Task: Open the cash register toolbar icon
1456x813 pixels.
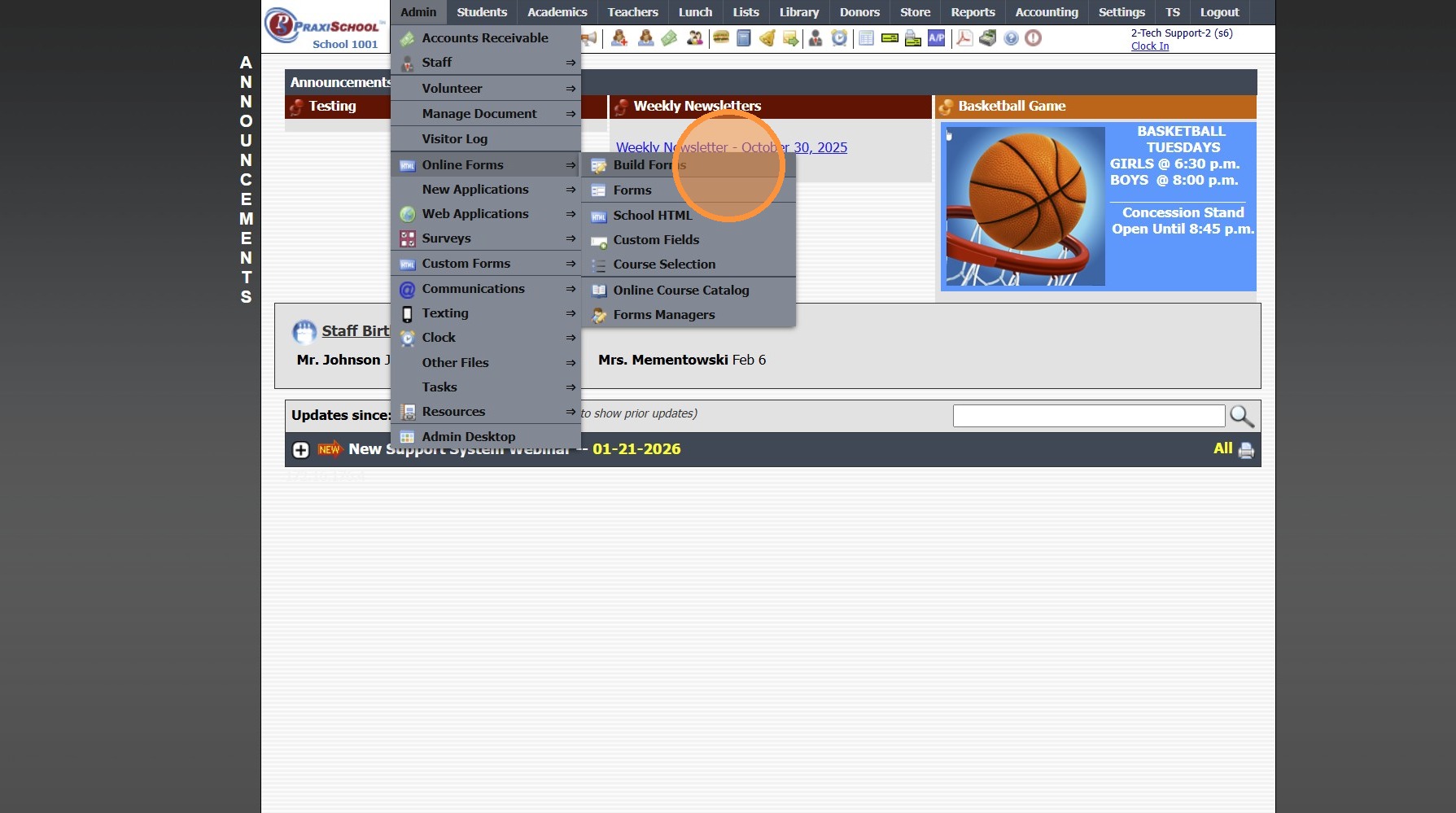Action: [x=988, y=38]
